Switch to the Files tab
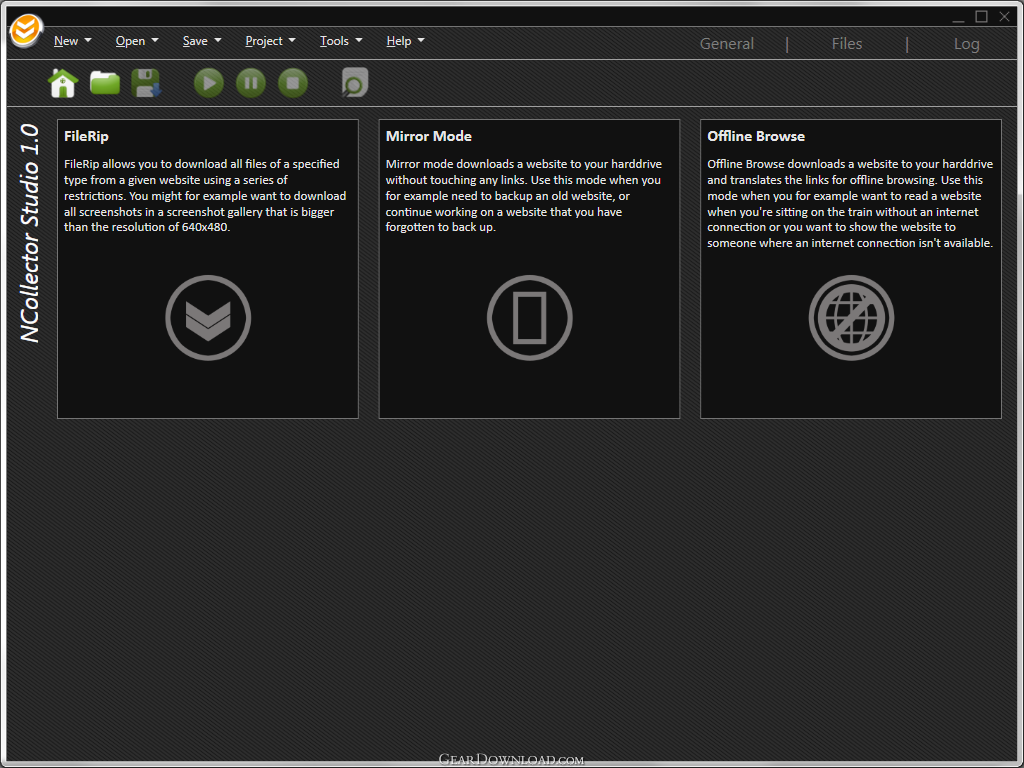The image size is (1024, 768). 847,44
